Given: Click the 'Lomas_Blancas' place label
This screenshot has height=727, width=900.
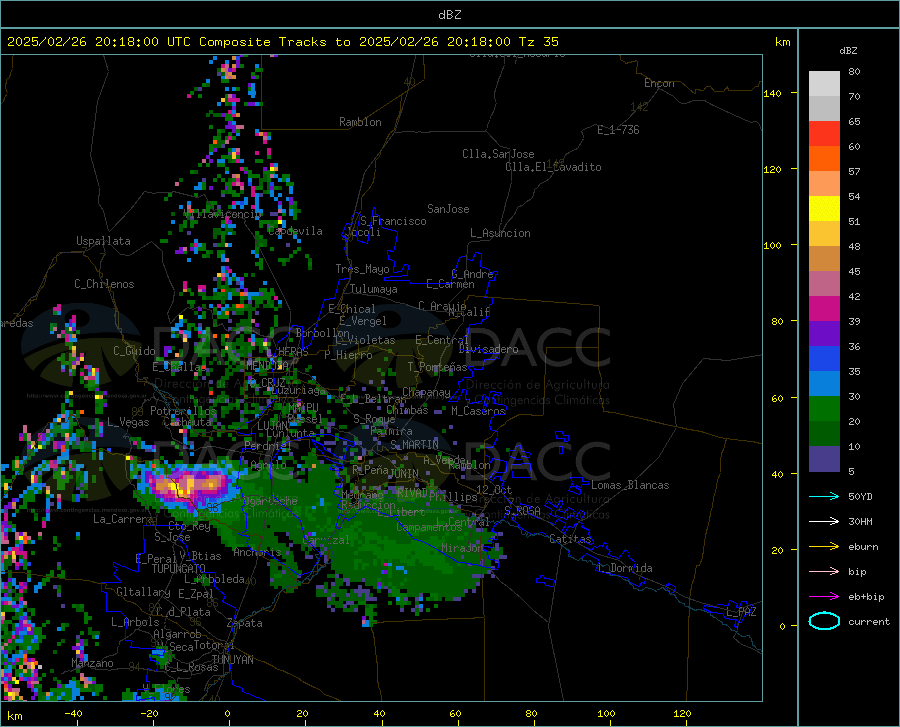Looking at the screenshot, I should coord(630,485).
